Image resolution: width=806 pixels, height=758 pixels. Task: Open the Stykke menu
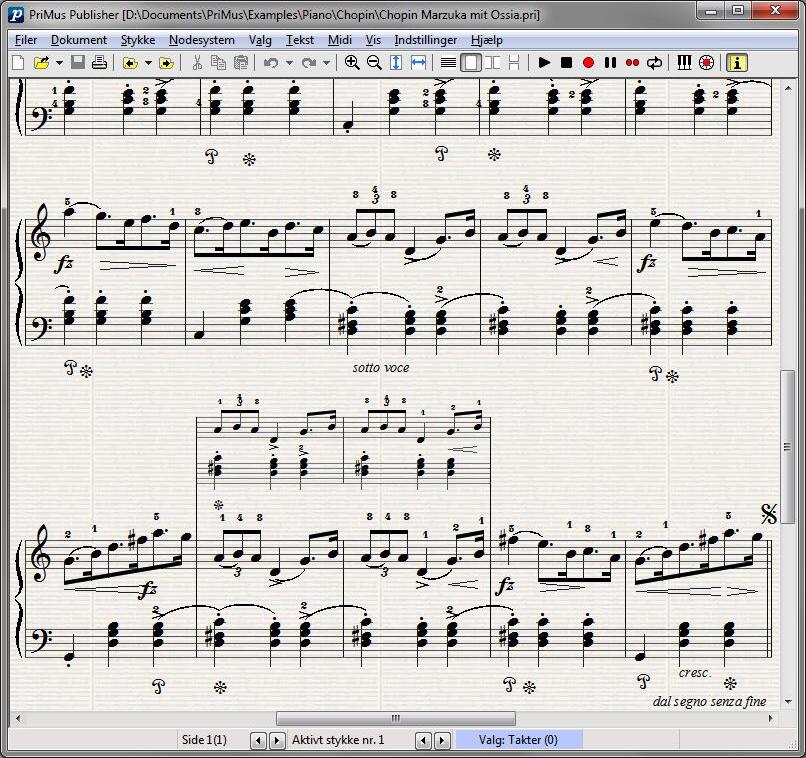138,40
